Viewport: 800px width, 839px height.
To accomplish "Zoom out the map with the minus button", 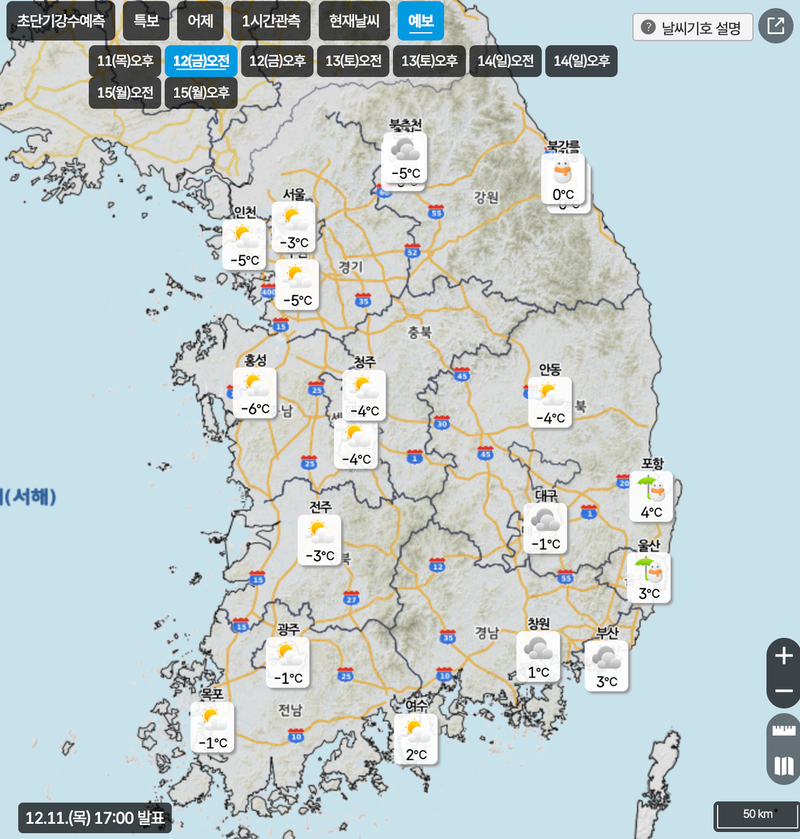I will (x=783, y=691).
